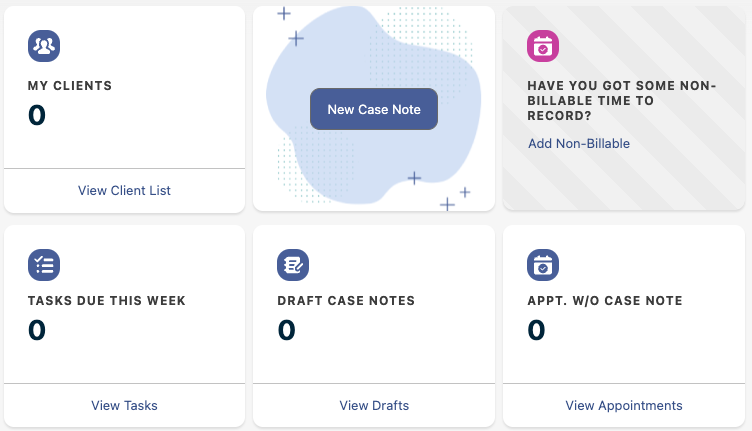
Task: Click the pink non-billable calendar icon
Action: tap(543, 46)
